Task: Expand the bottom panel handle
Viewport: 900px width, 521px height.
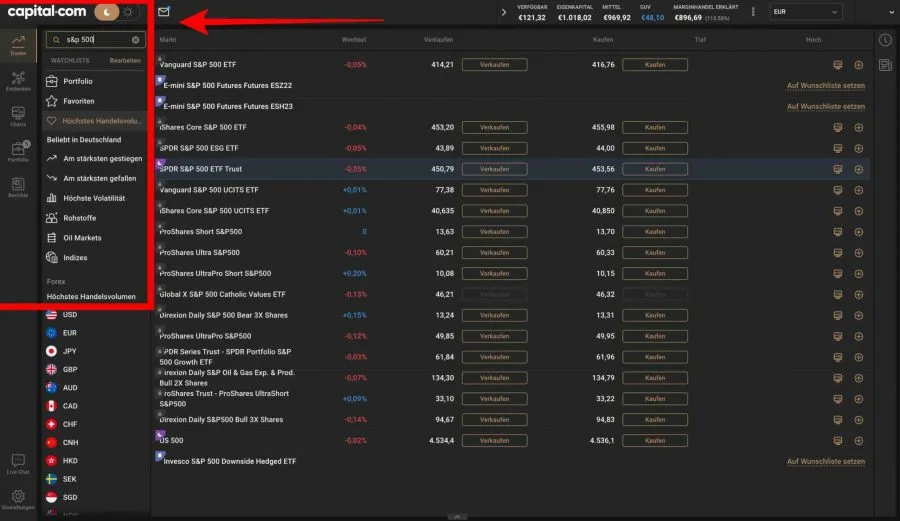Action: click(x=457, y=517)
